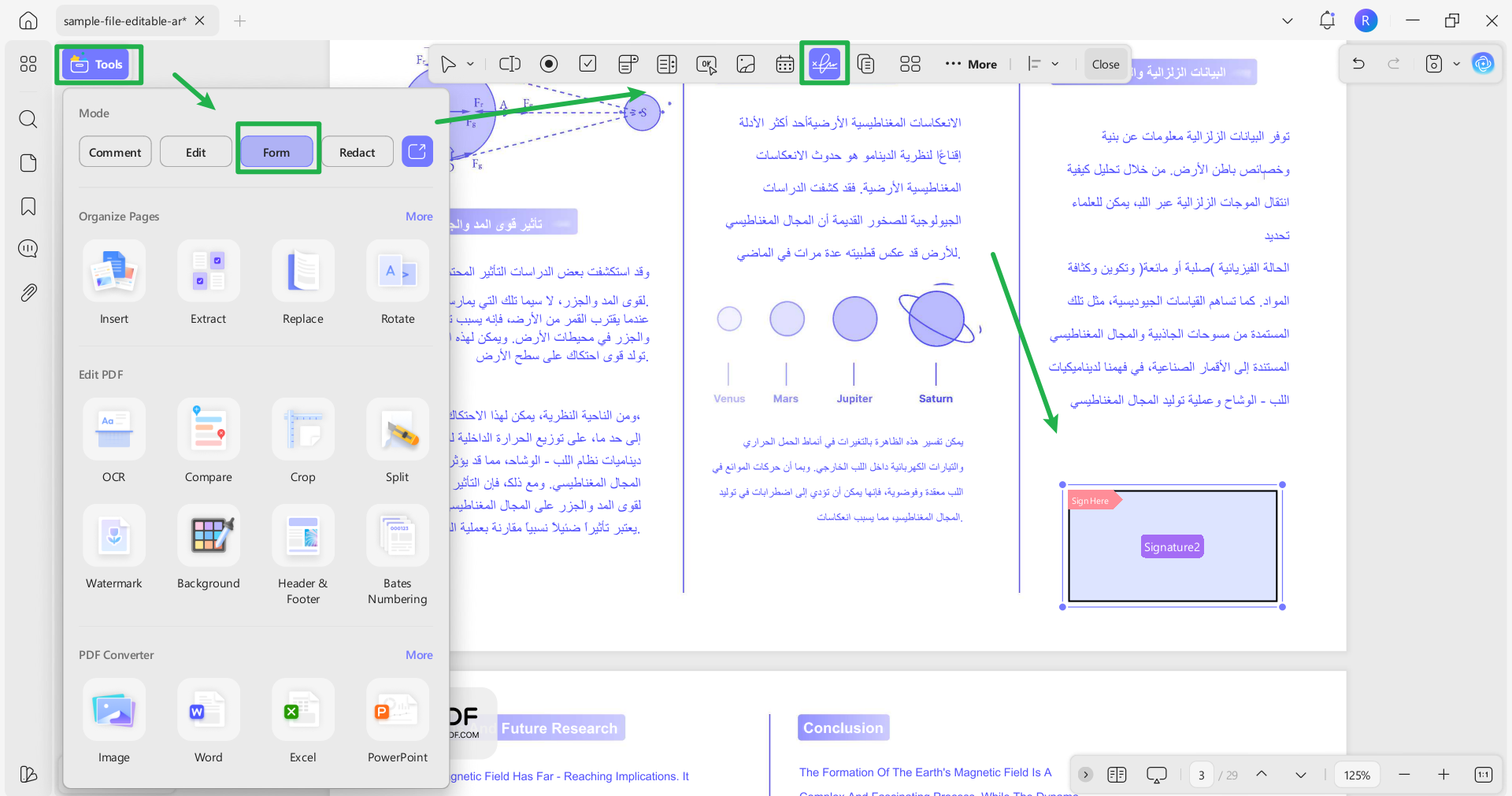Select the pointer arrow tool
The image size is (1512, 796).
(x=449, y=64)
